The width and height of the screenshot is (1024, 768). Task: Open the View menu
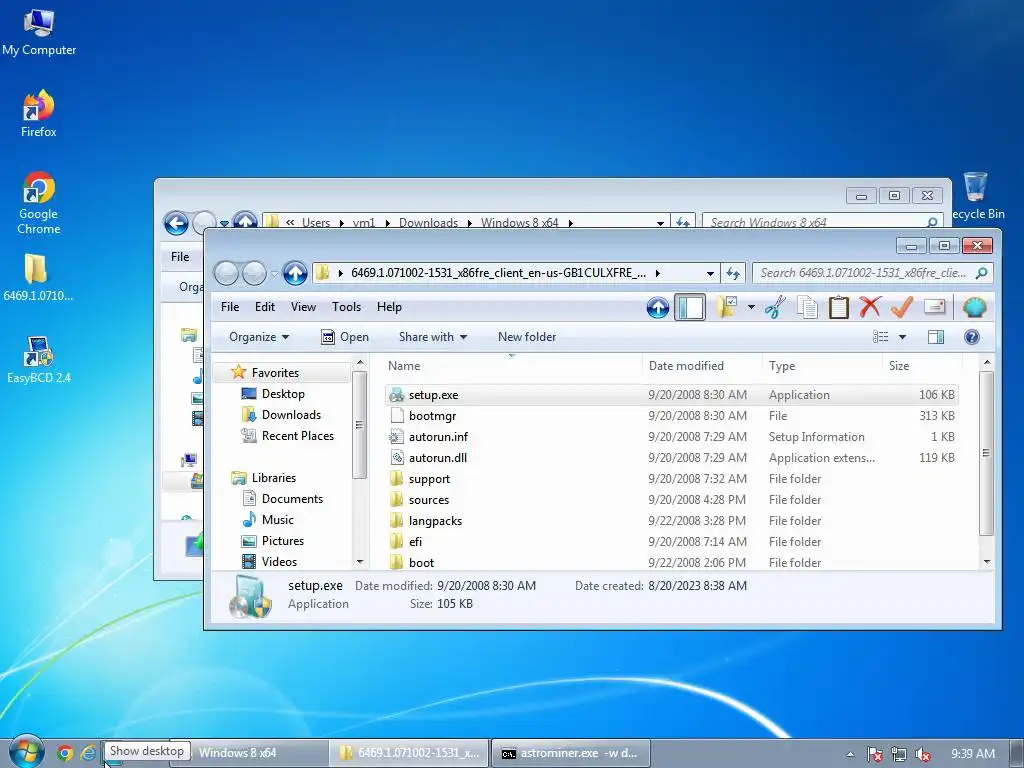(x=303, y=307)
